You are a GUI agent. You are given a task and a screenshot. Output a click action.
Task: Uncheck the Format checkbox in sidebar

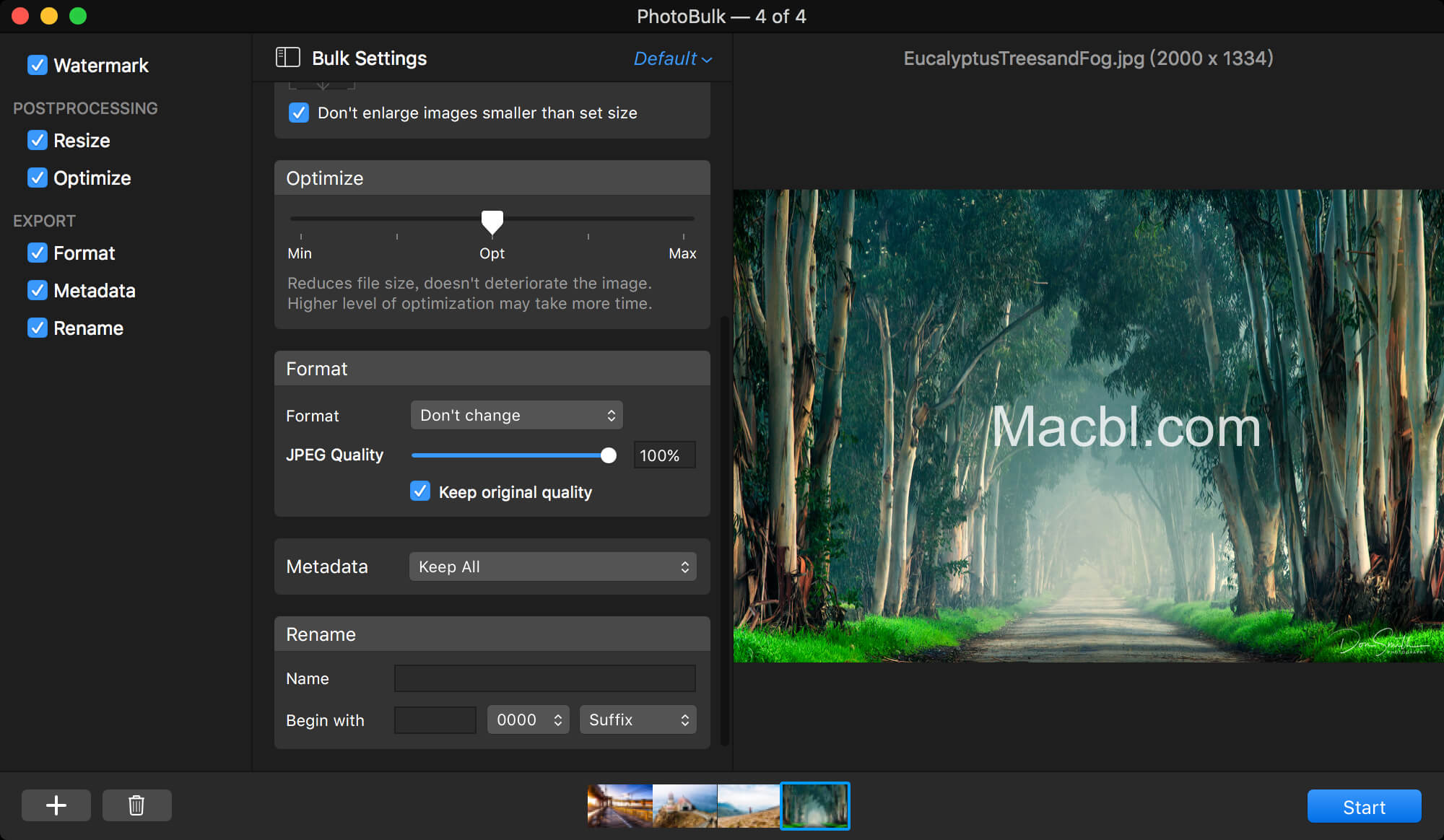[x=38, y=253]
